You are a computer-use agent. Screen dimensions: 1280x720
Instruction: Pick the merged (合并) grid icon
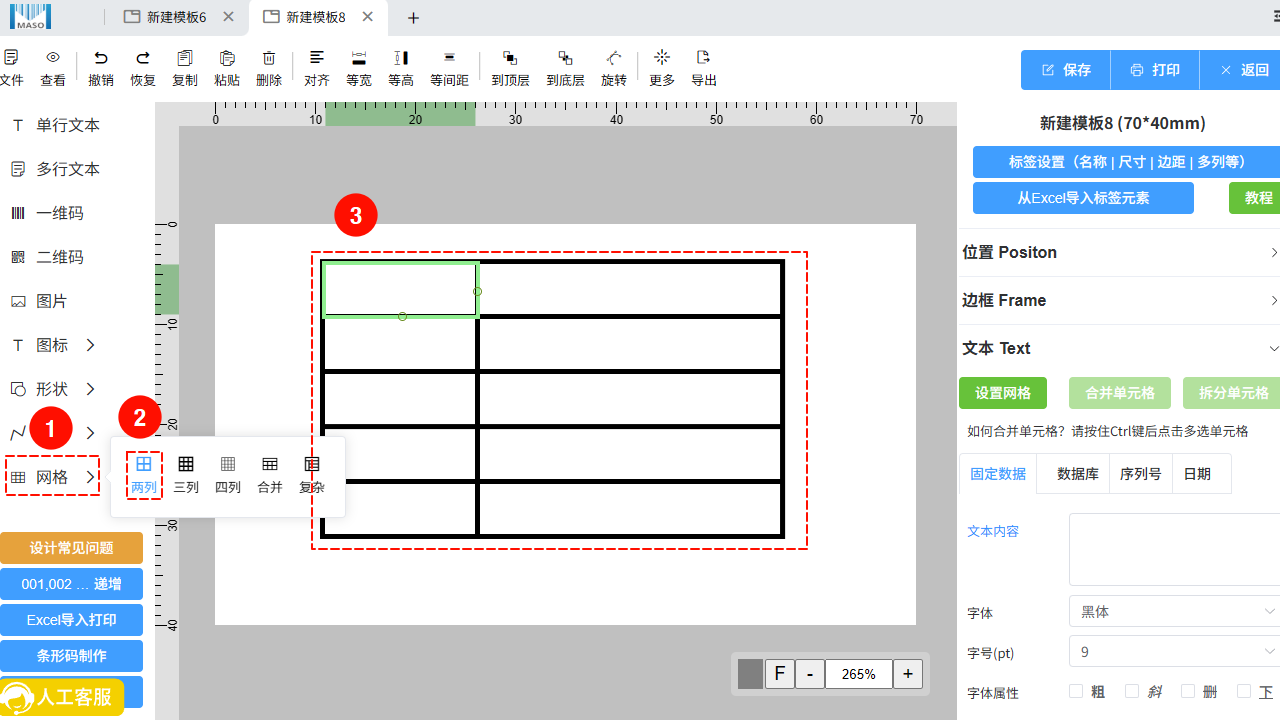tap(270, 465)
